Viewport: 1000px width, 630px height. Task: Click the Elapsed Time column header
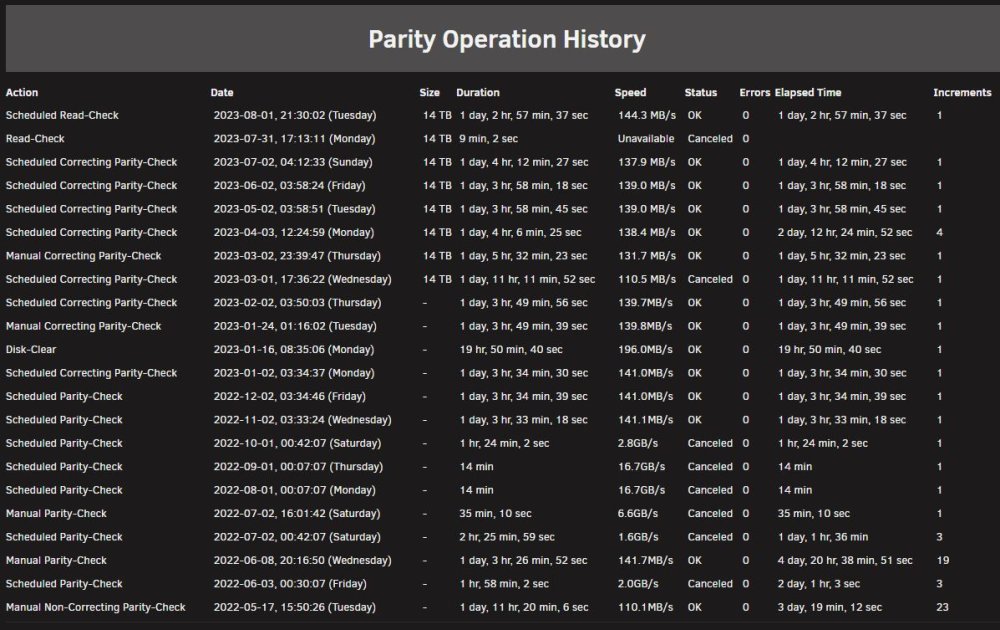click(x=807, y=92)
